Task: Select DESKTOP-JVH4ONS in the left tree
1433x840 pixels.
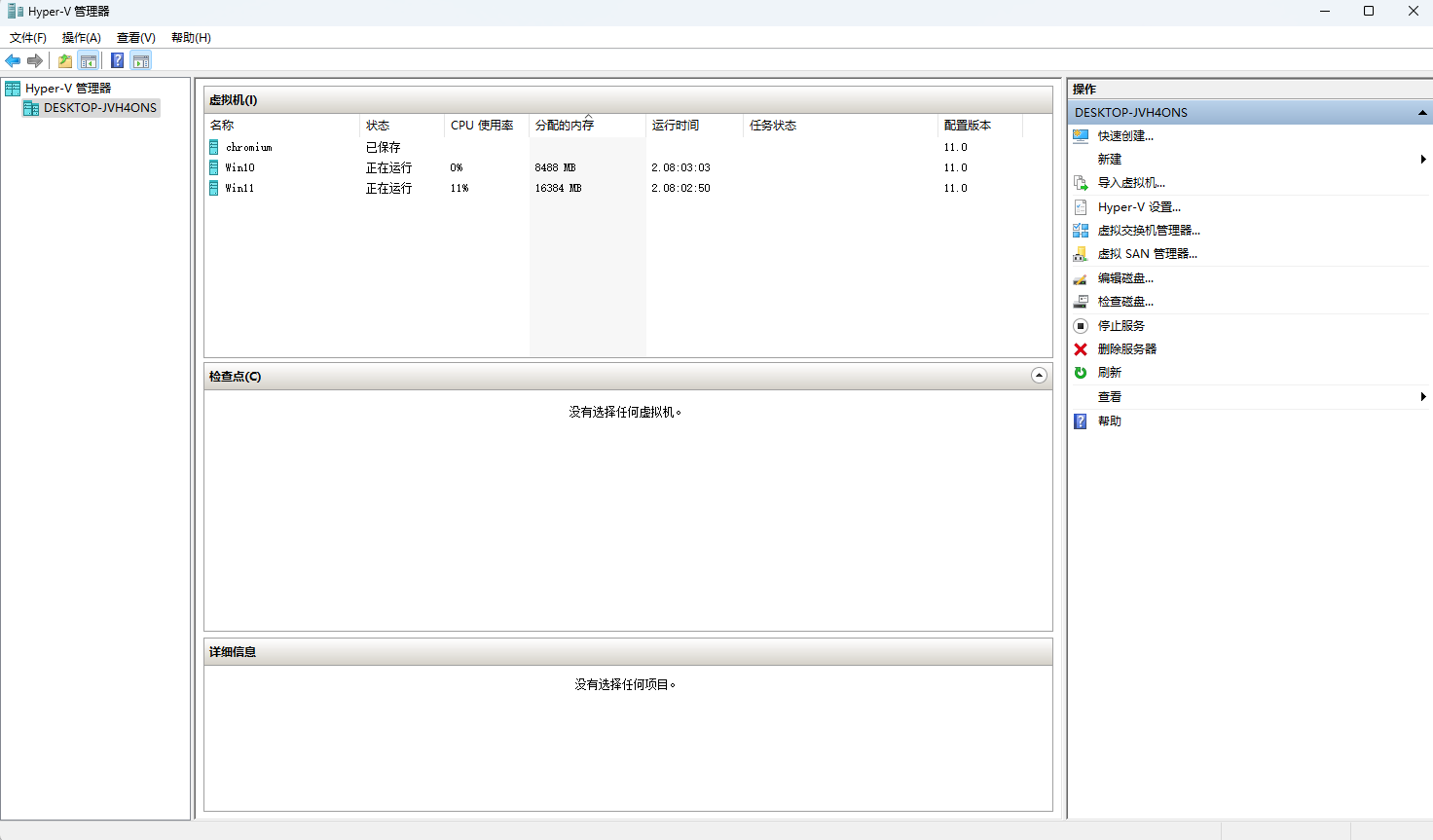Action: pyautogui.click(x=99, y=108)
